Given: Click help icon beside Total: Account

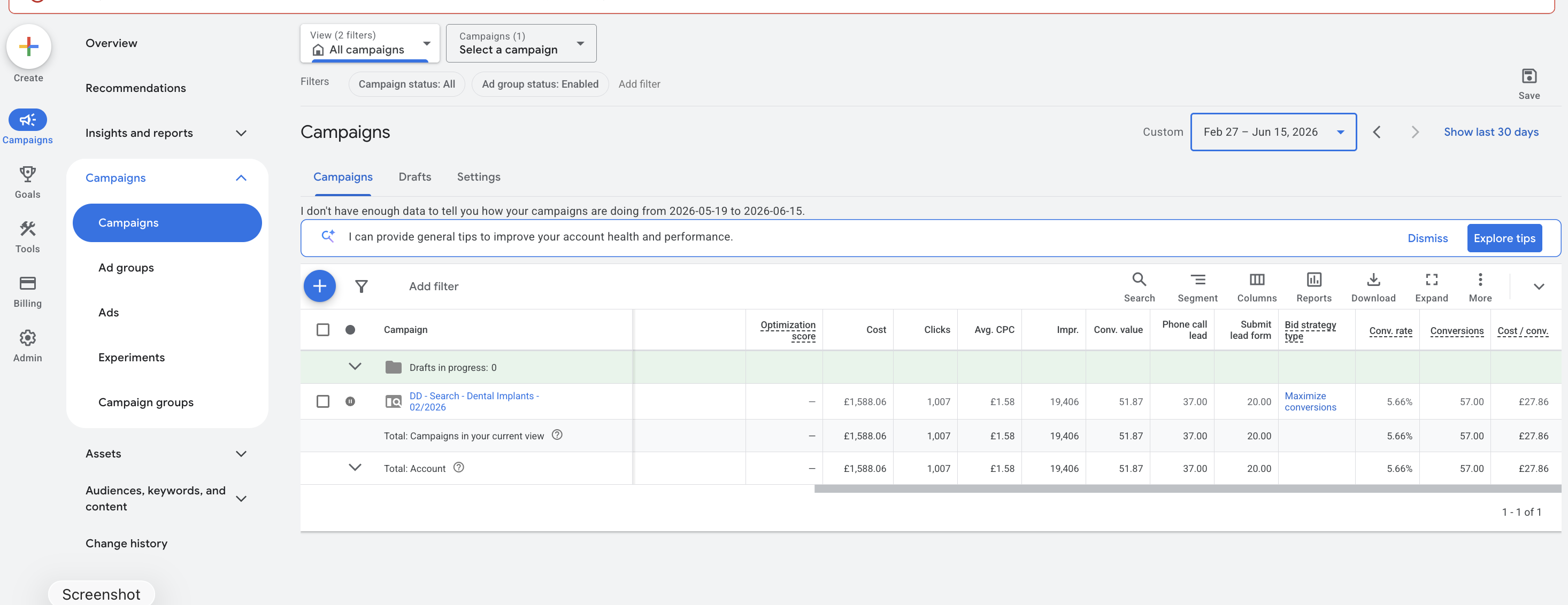Looking at the screenshot, I should [458, 468].
